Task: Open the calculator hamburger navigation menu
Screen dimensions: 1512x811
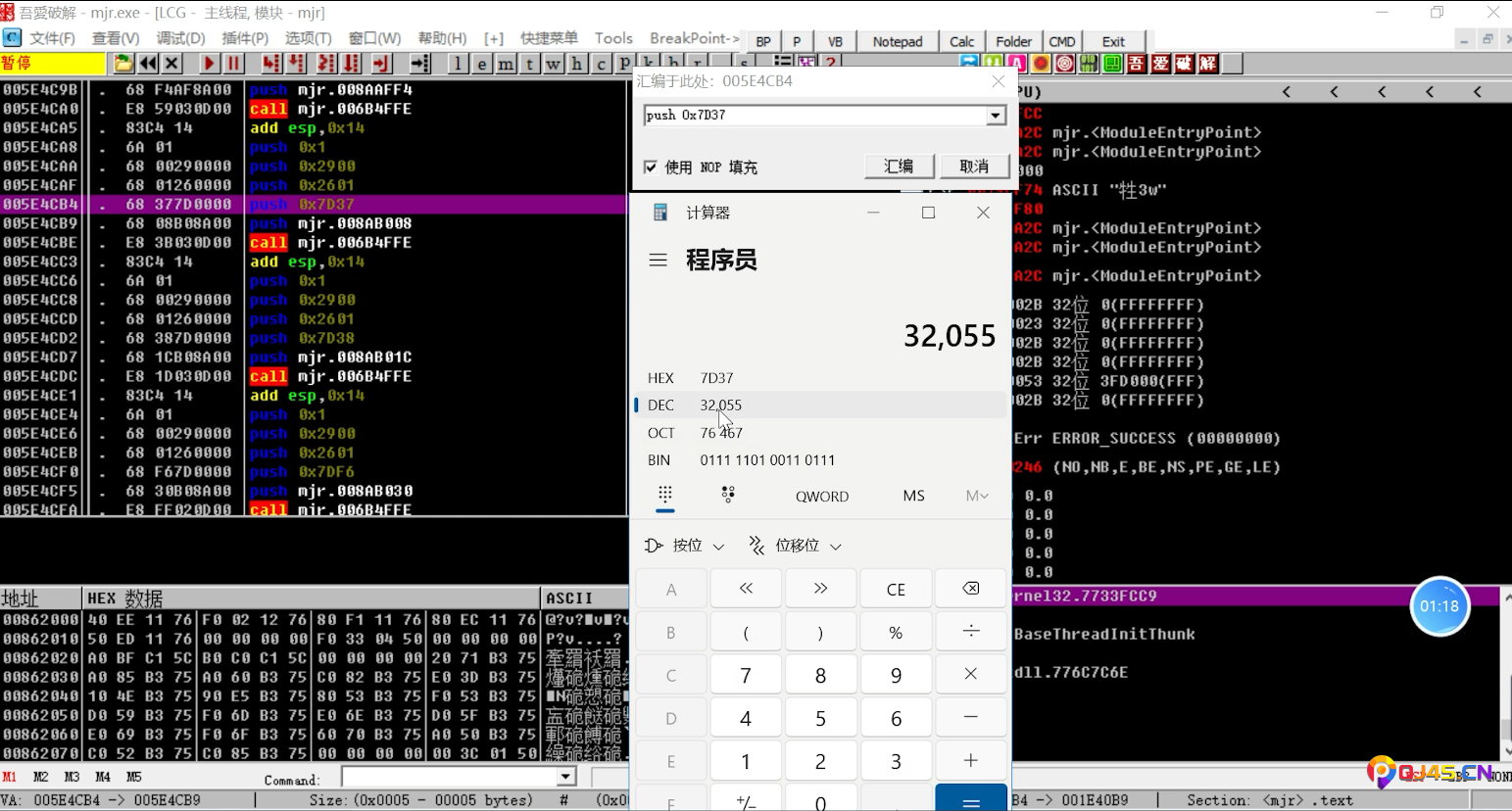Action: click(658, 261)
